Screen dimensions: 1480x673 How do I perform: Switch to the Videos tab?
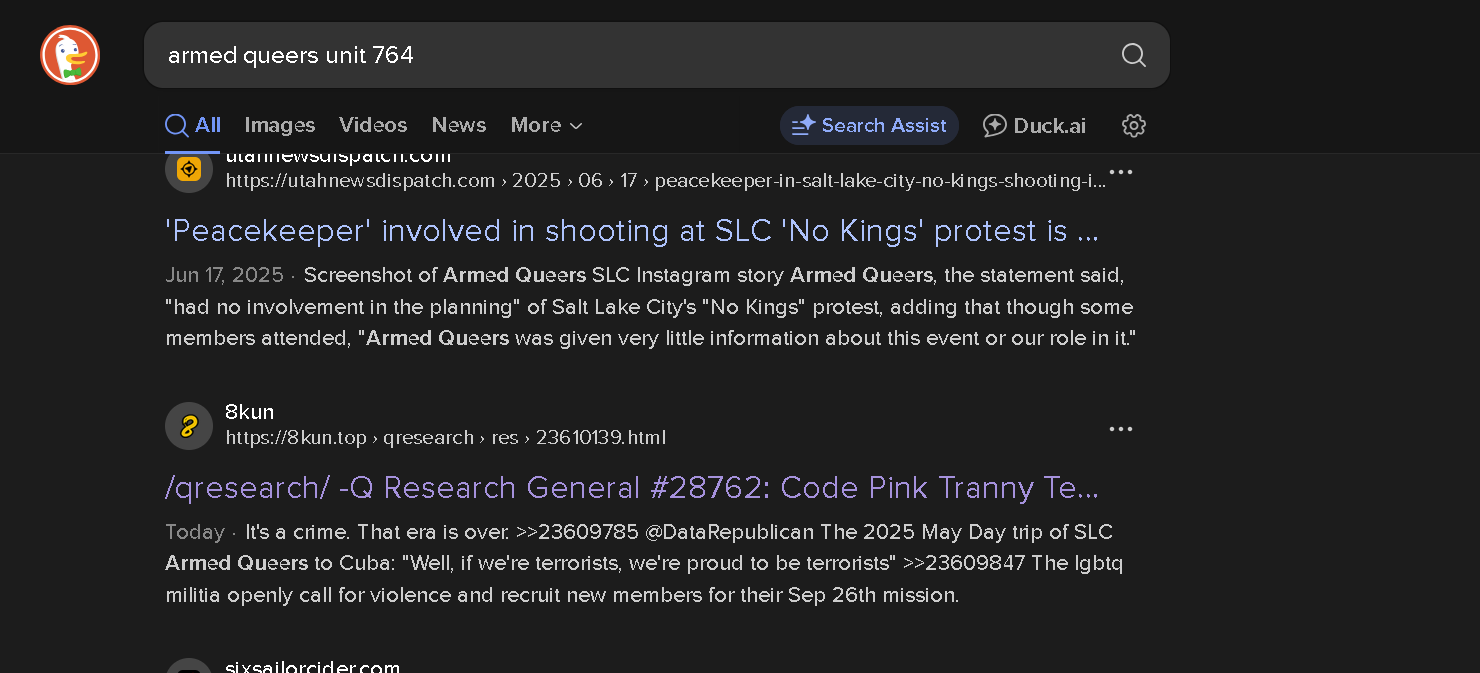click(373, 125)
